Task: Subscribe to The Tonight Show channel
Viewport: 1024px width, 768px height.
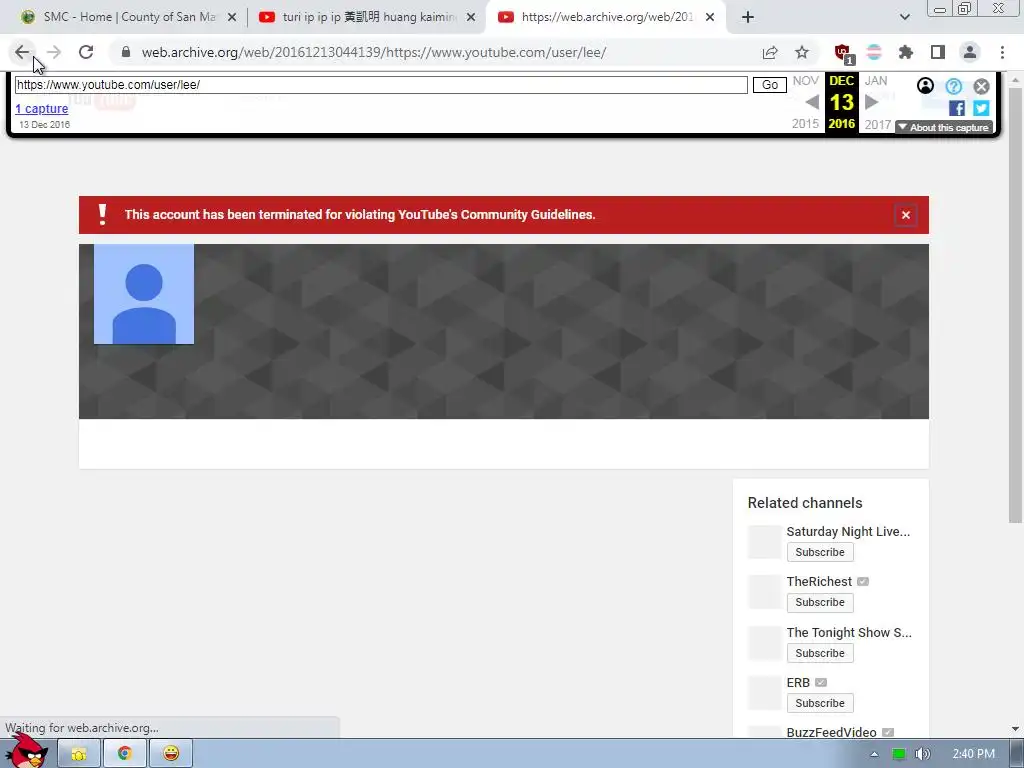Action: pos(820,653)
